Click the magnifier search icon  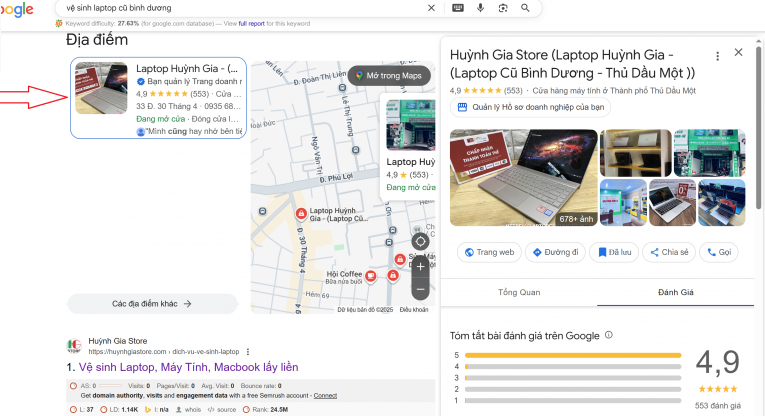coord(525,8)
